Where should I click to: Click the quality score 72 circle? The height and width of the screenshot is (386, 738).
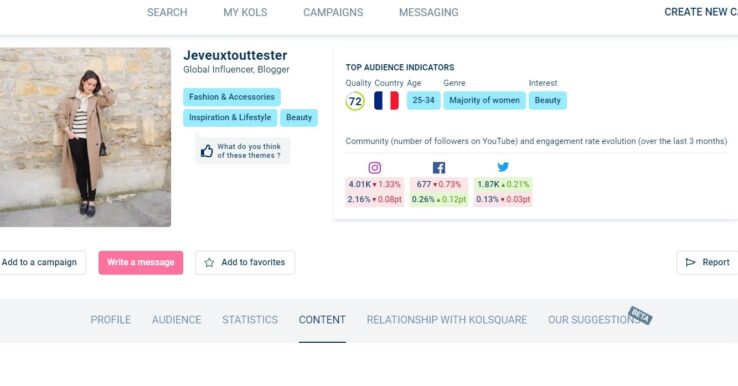click(x=355, y=101)
